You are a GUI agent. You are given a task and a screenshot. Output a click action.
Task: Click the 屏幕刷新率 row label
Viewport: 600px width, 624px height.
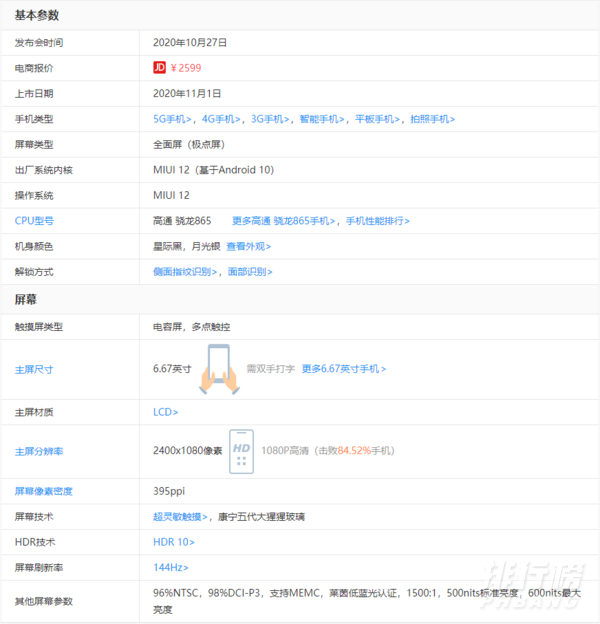pos(39,567)
